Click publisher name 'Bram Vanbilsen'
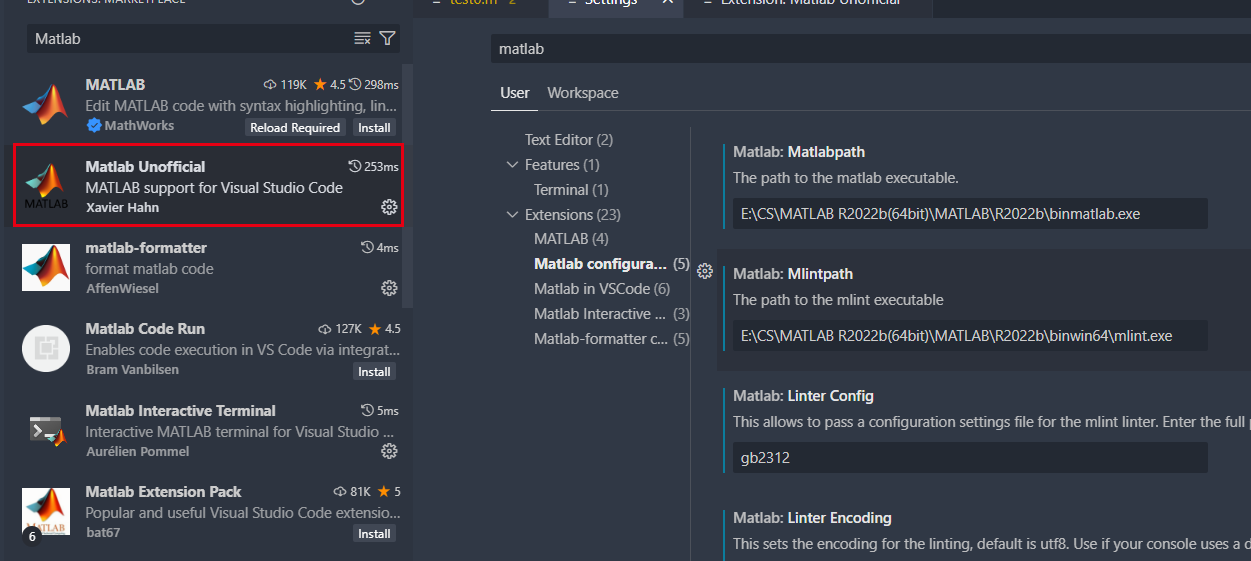 click(x=132, y=371)
